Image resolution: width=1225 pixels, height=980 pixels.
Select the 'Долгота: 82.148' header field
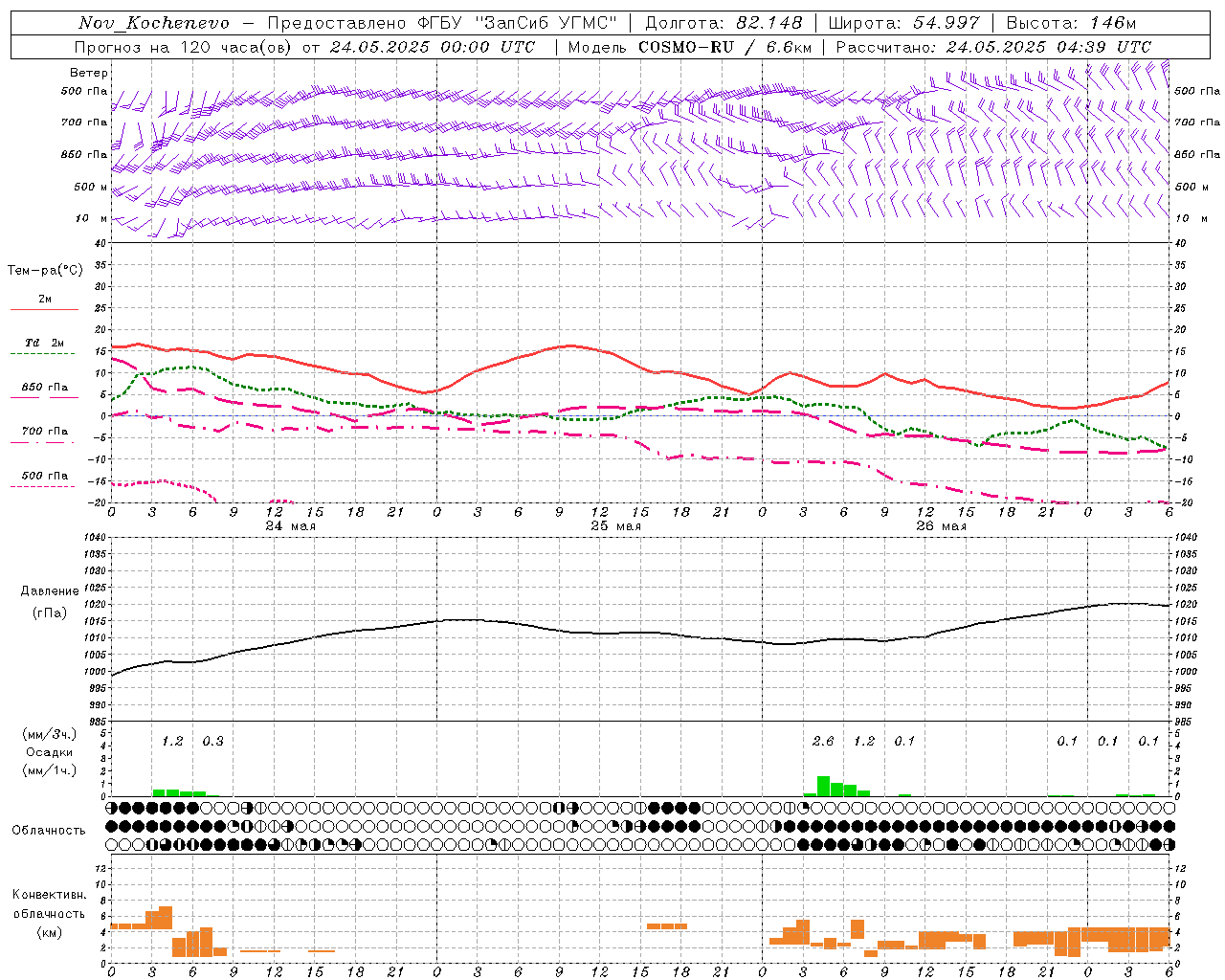pos(724,23)
